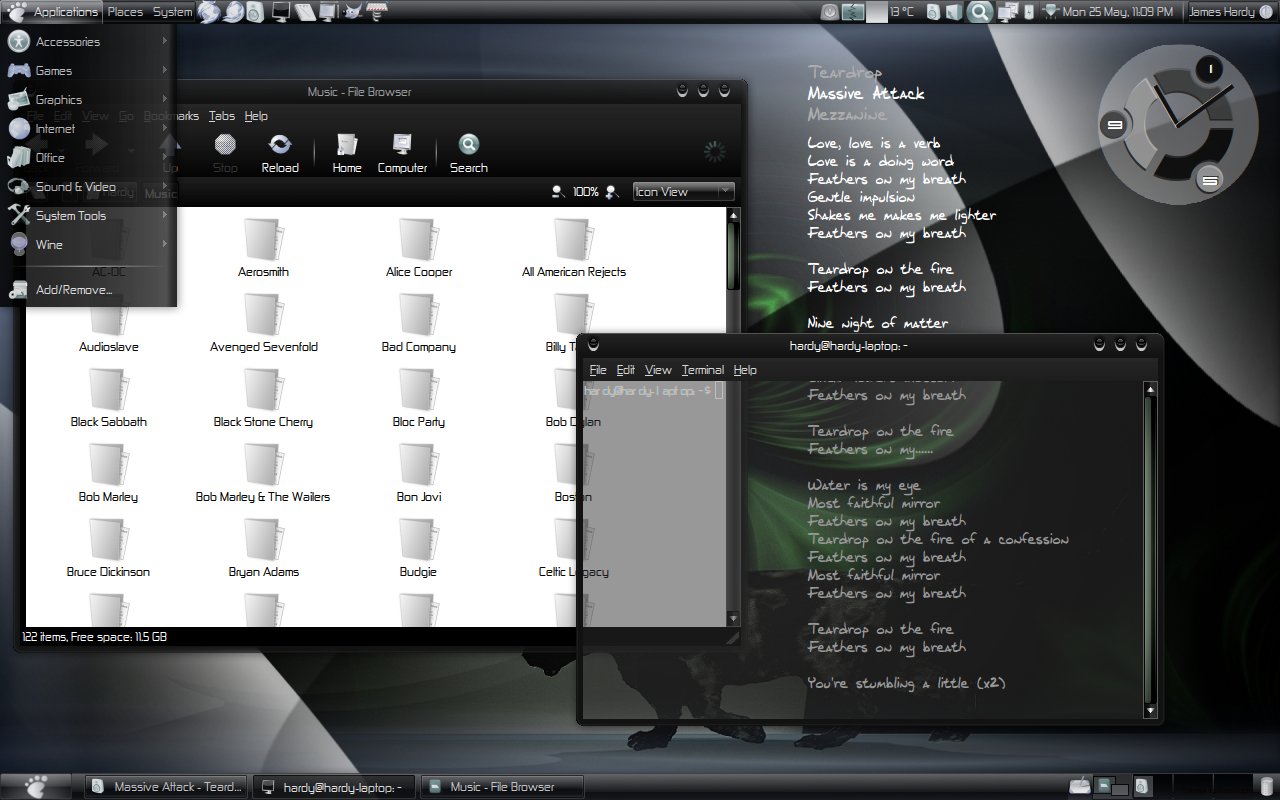Click the Computer button in File Browser
Viewport: 1280px width, 800px height.
click(x=402, y=154)
